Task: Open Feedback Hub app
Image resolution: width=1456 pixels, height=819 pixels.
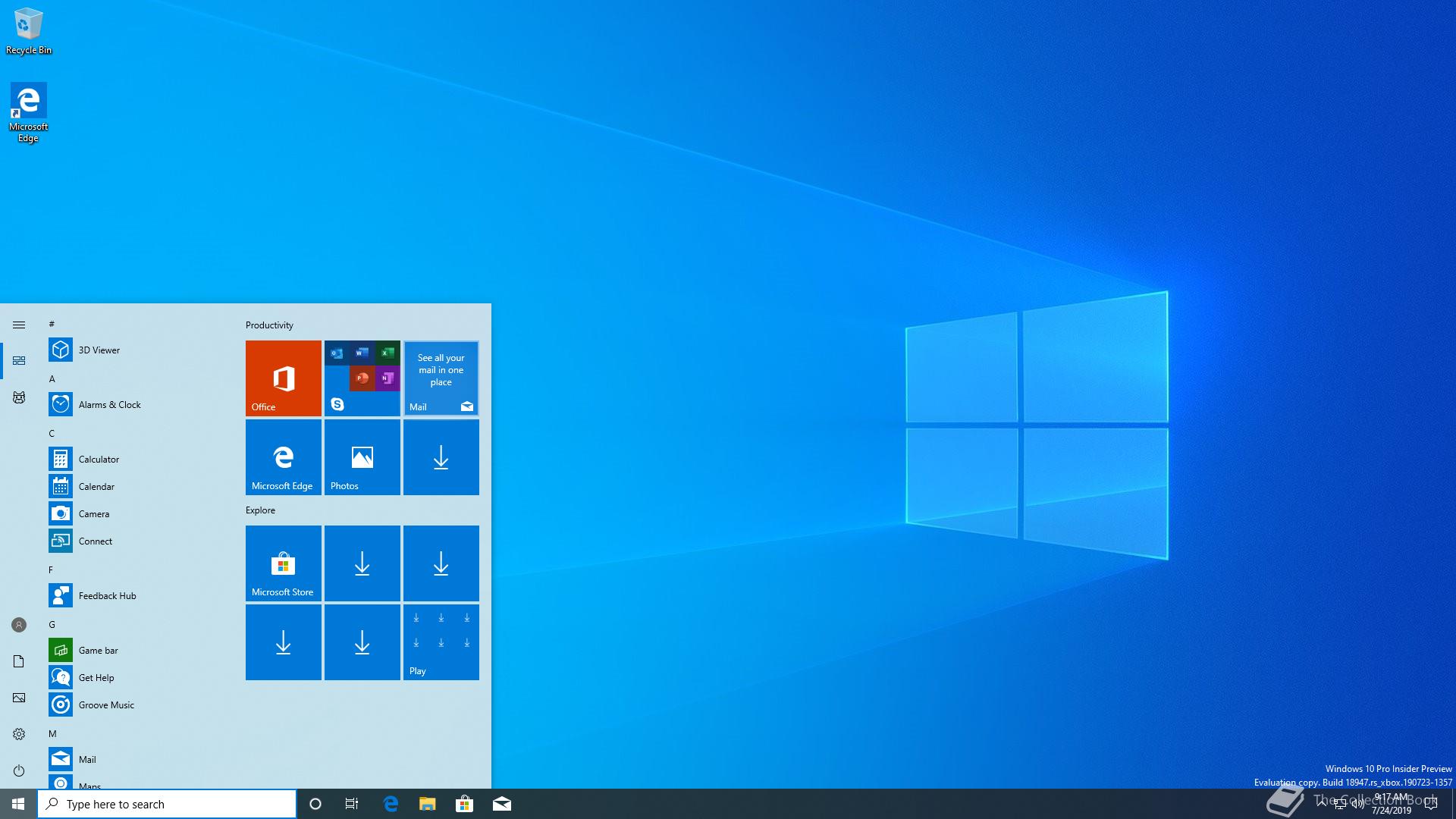Action: coord(136,595)
